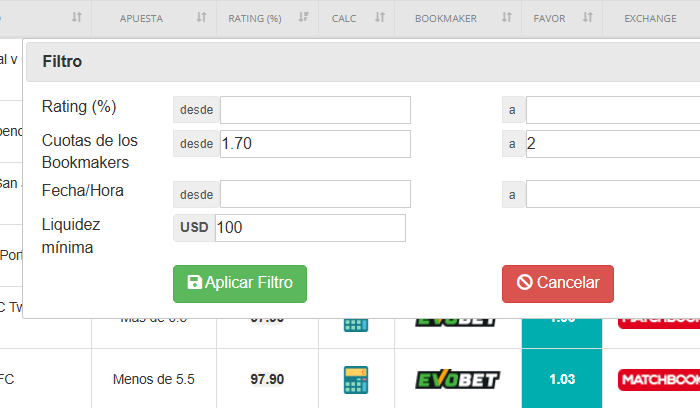Viewport: 700px width, 408px height.
Task: Select the Rating (%) desde input
Action: pos(315,110)
